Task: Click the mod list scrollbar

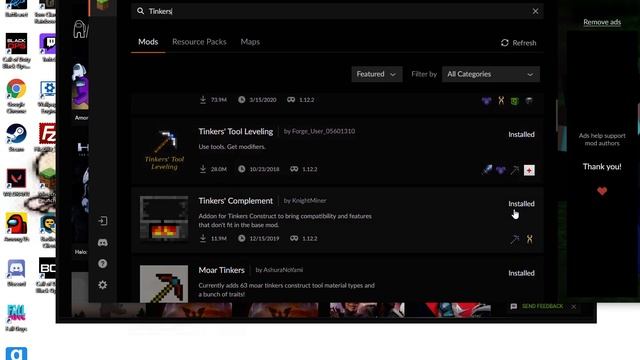Action: (557, 115)
